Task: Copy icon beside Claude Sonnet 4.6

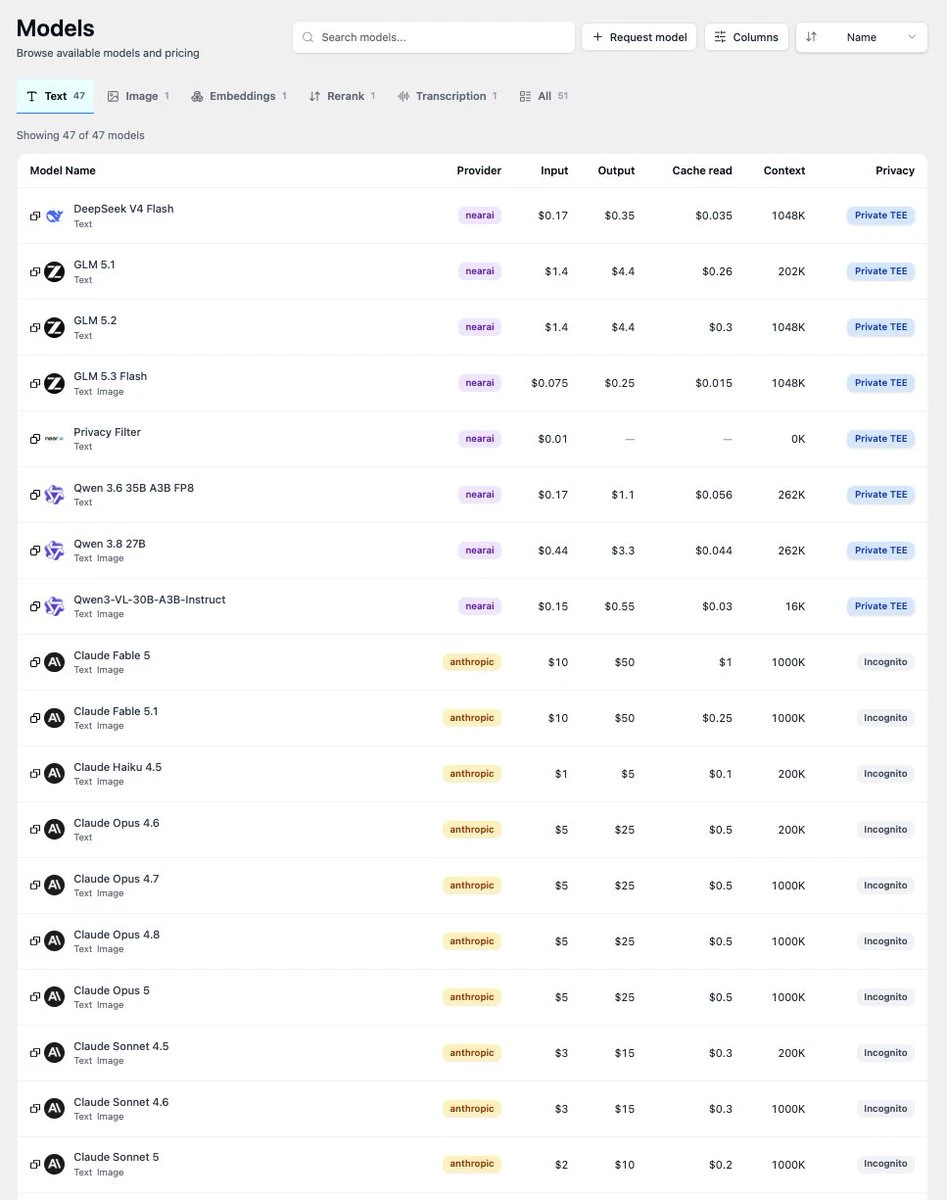Action: pos(35,1109)
